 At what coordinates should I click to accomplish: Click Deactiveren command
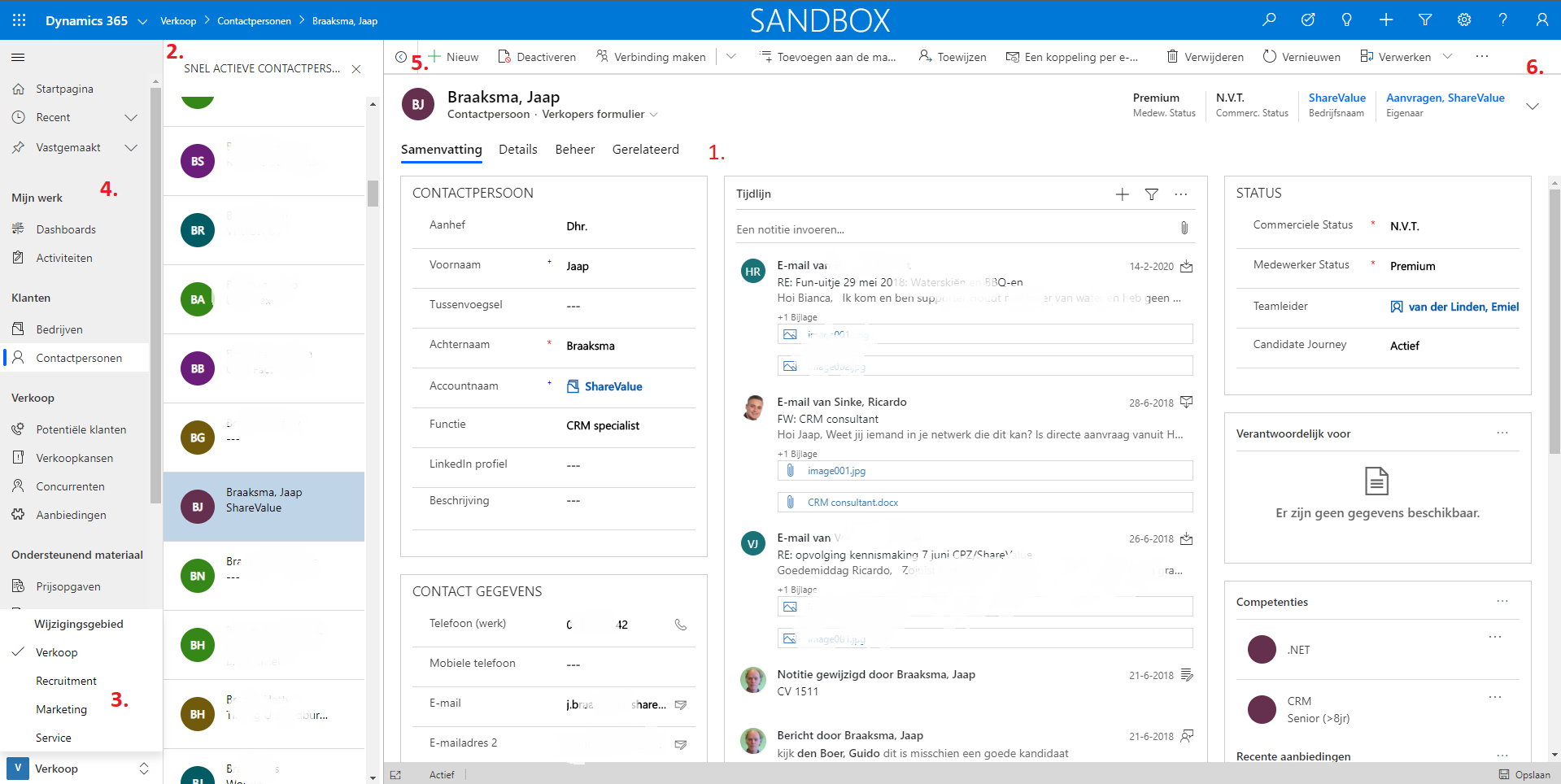537,57
